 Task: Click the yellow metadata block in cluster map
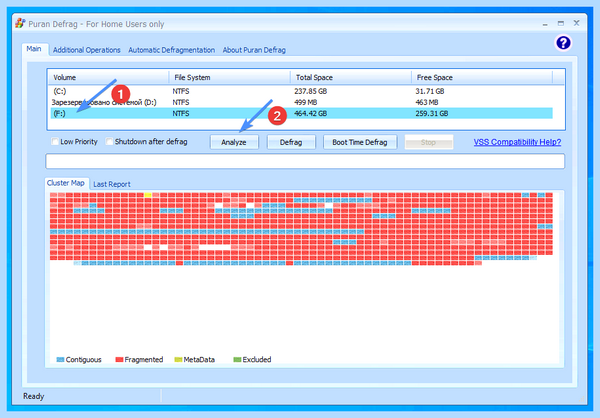click(x=148, y=195)
